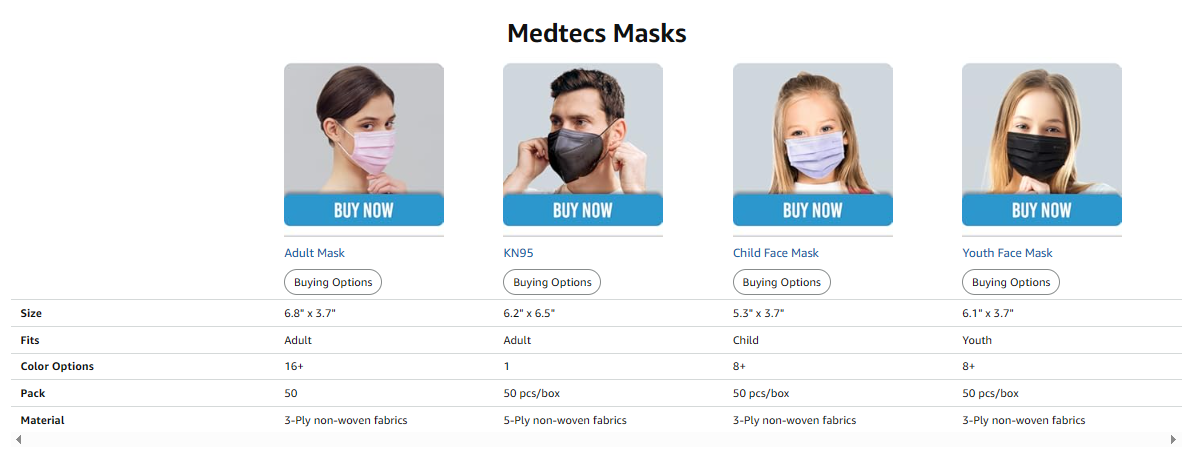This screenshot has height=456, width=1190.
Task: Click BUY NOW under the KN95 mask image
Action: click(x=582, y=210)
